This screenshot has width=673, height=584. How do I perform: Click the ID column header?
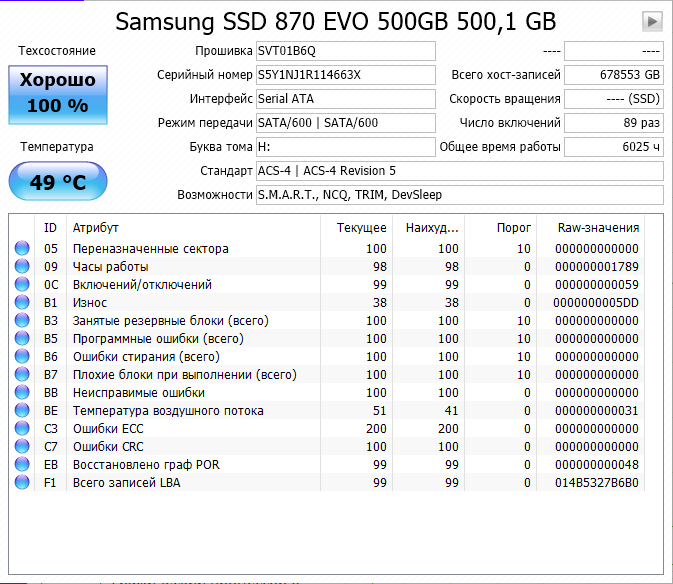[50, 228]
